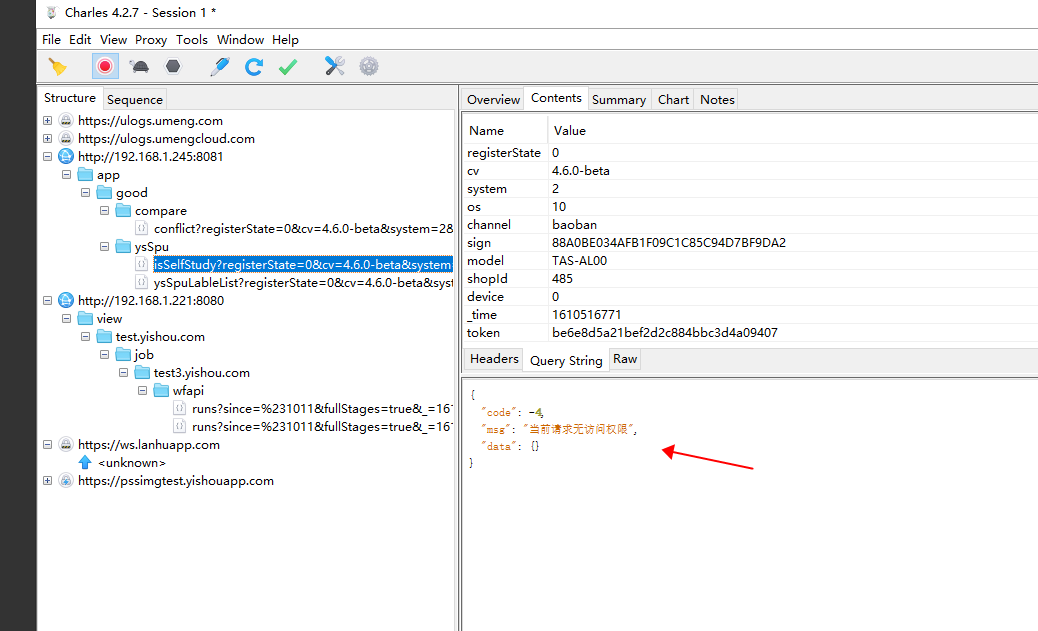Viewport: 1038px width, 631px height.
Task: Toggle the hexagon Breakpoints icon
Action: (x=173, y=66)
